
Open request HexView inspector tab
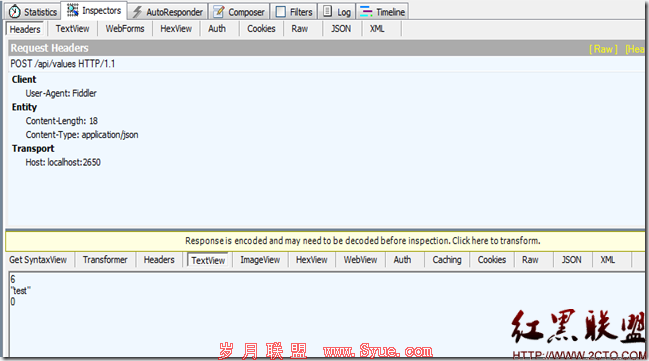(176, 29)
